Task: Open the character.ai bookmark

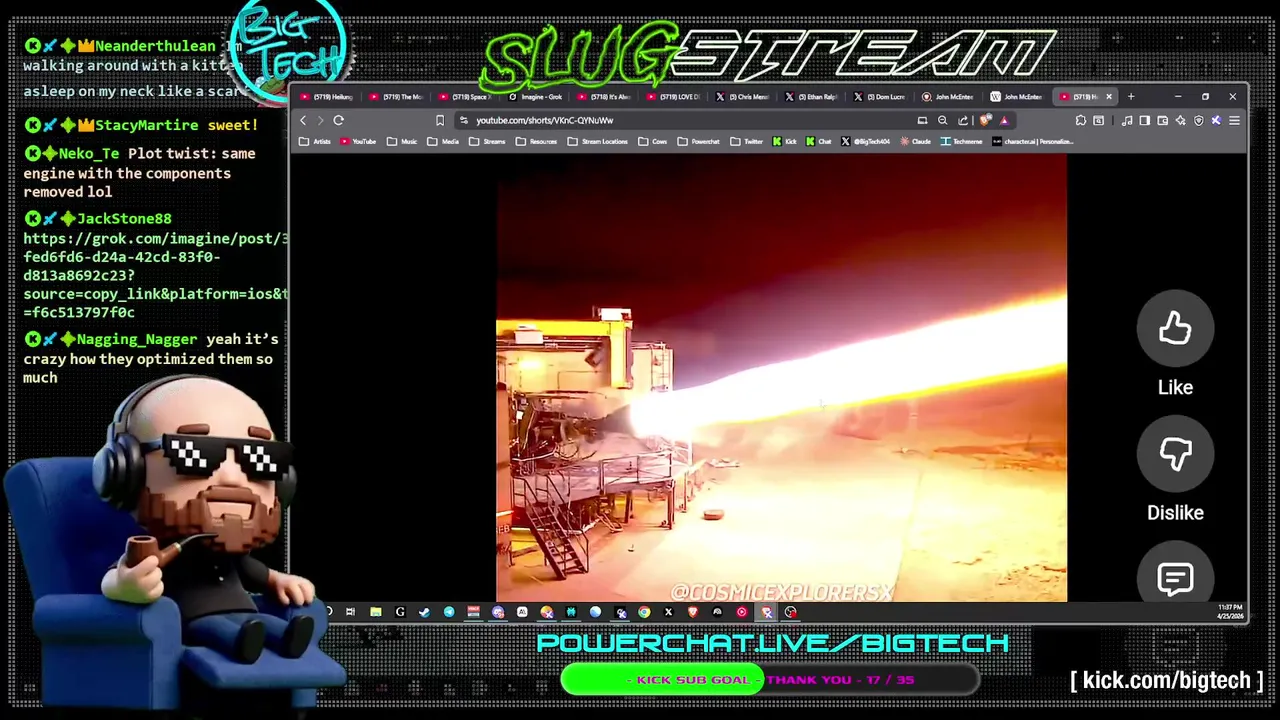Action: pos(1033,142)
